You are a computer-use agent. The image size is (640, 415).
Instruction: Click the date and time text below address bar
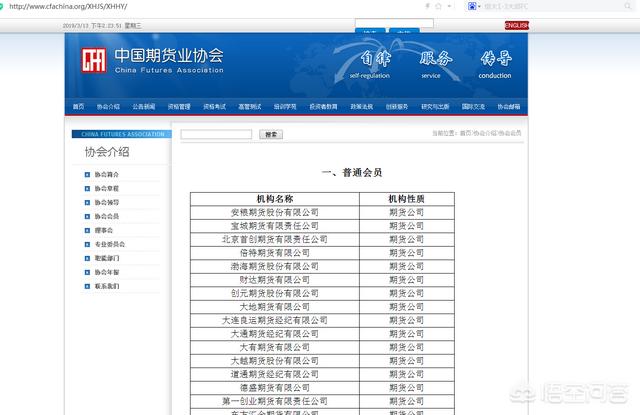(x=102, y=26)
